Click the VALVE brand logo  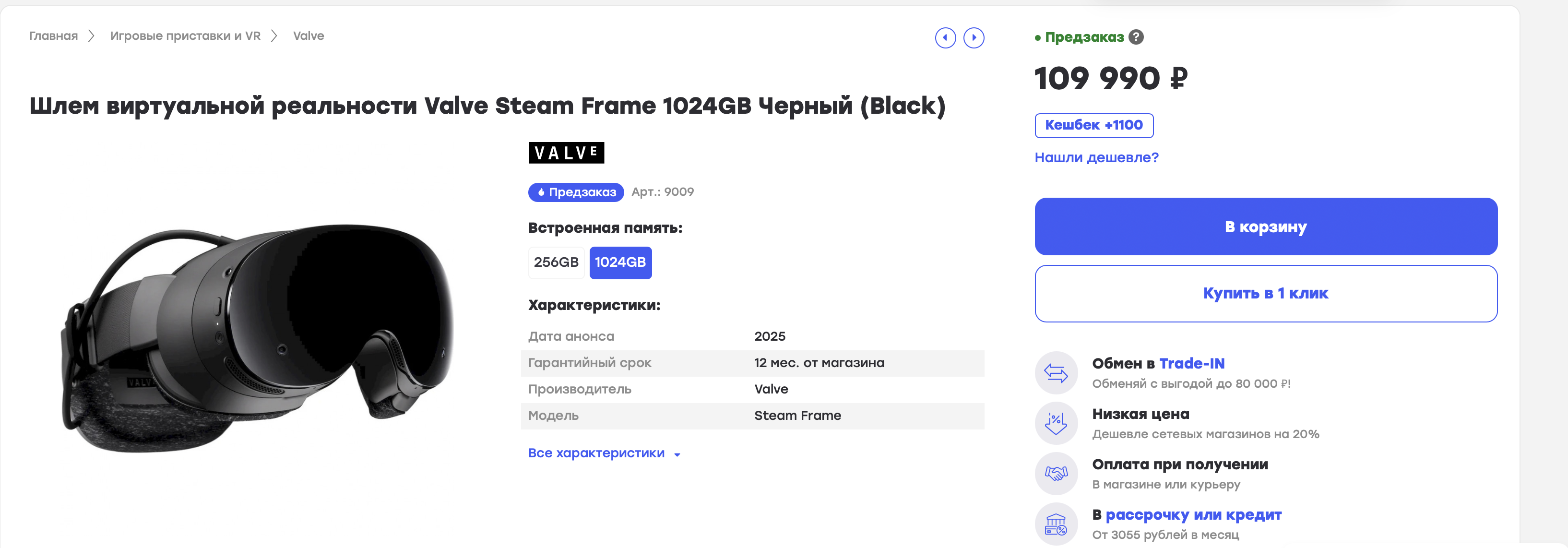coord(566,153)
